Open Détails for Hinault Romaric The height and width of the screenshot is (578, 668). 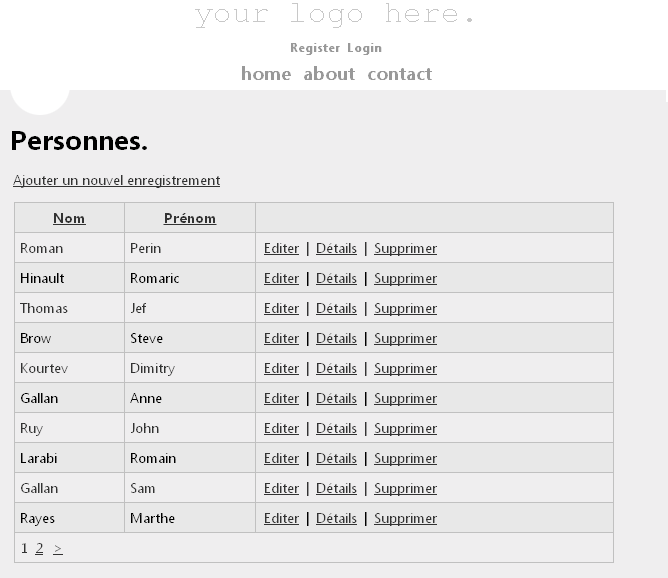click(x=336, y=278)
